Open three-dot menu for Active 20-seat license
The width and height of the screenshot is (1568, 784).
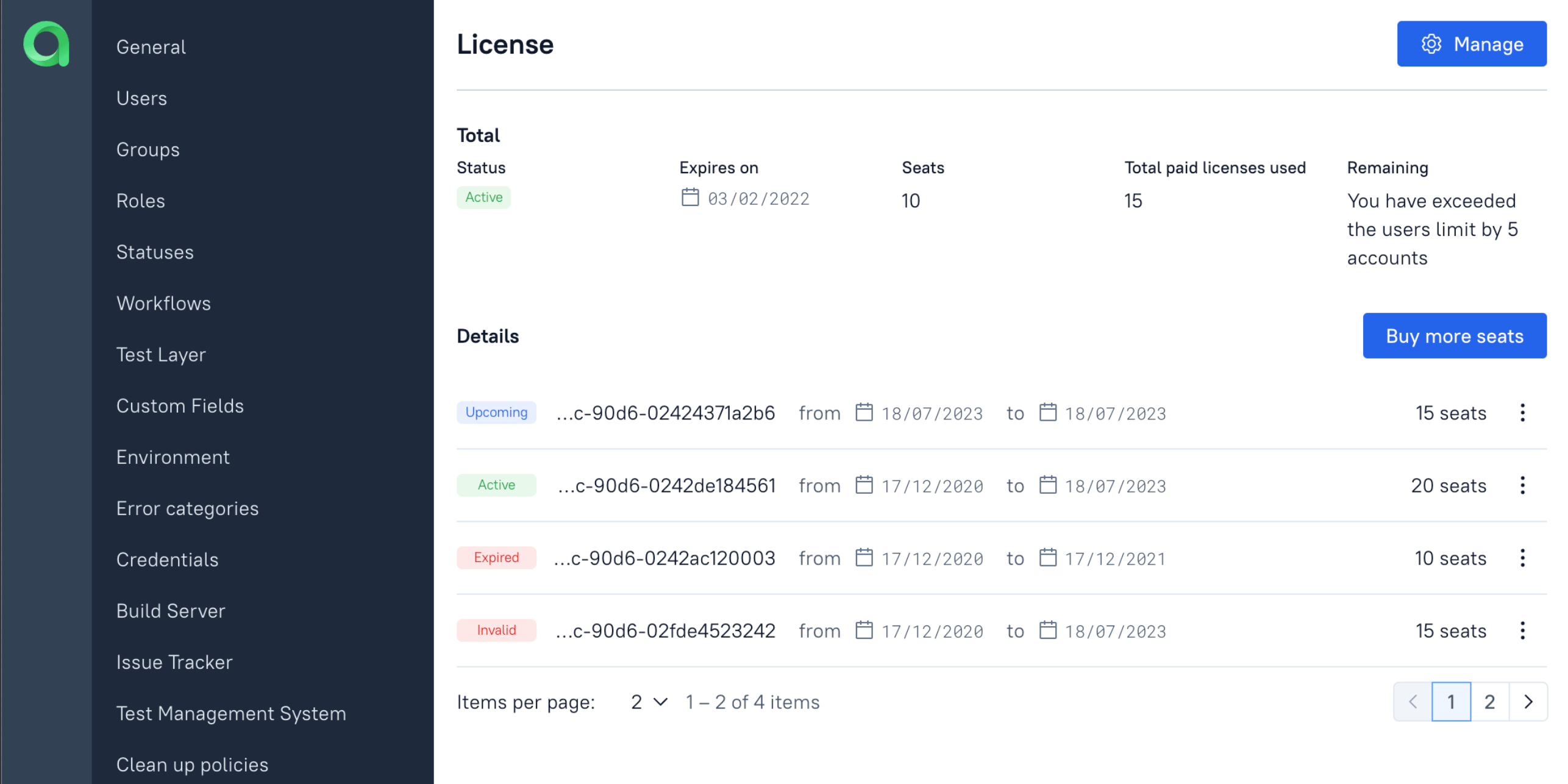tap(1522, 485)
